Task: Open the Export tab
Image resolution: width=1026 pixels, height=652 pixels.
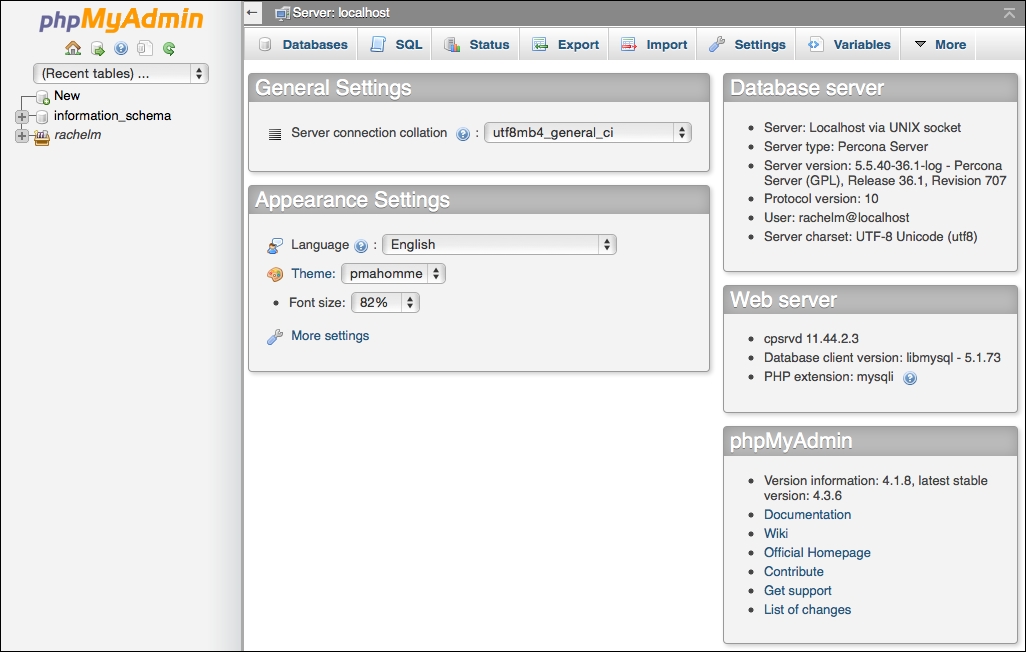Action: (565, 45)
